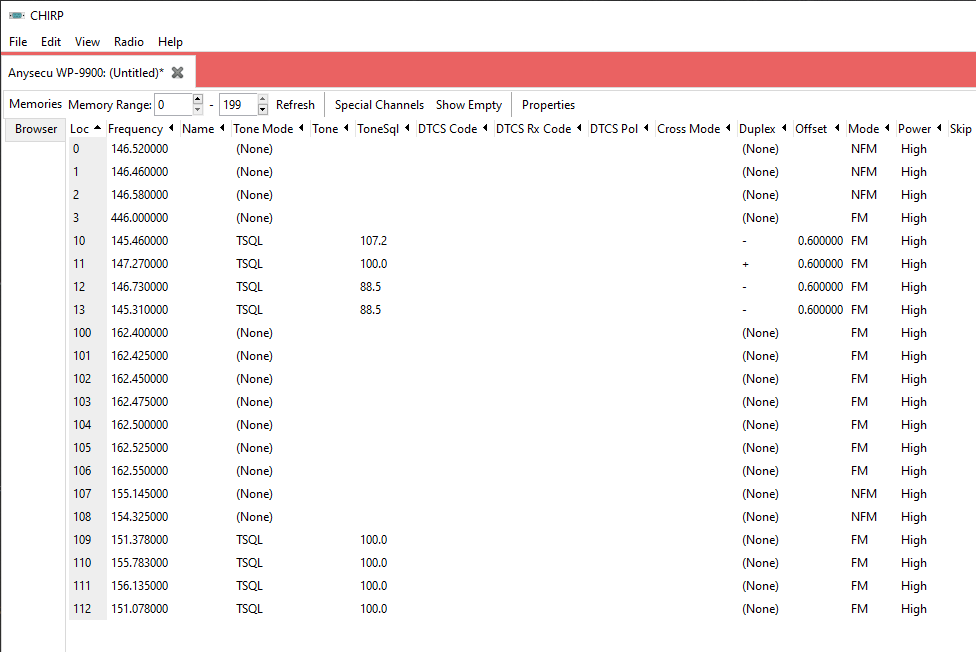This screenshot has width=976, height=652.
Task: Sort by the Tone column header
Action: 331,129
